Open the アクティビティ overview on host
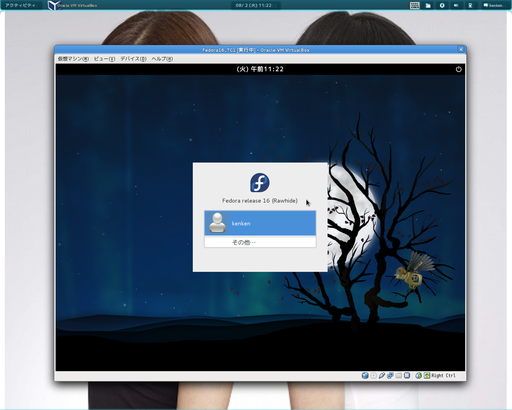 tap(21, 5)
